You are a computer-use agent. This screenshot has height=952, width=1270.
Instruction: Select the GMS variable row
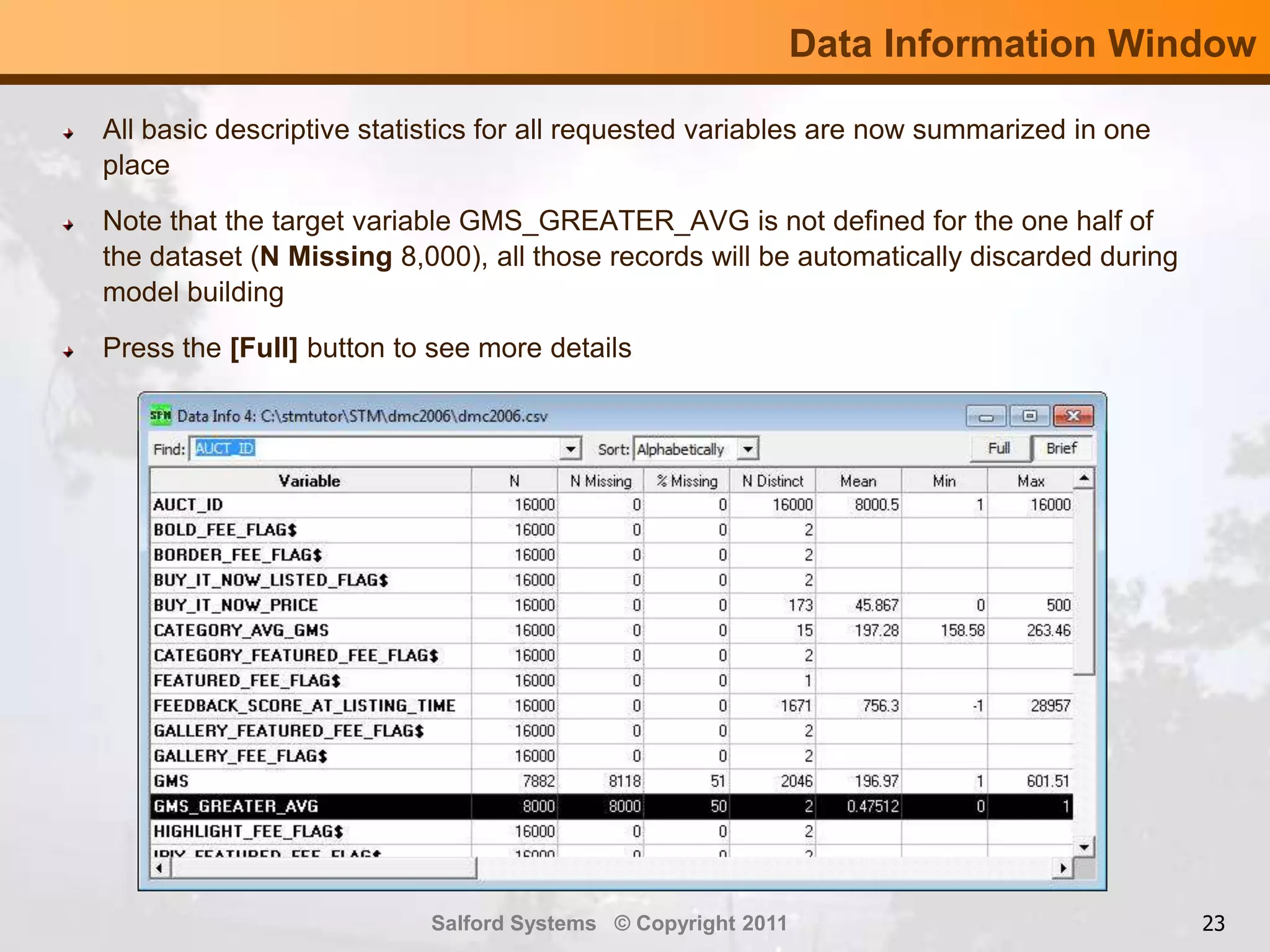tap(611, 782)
